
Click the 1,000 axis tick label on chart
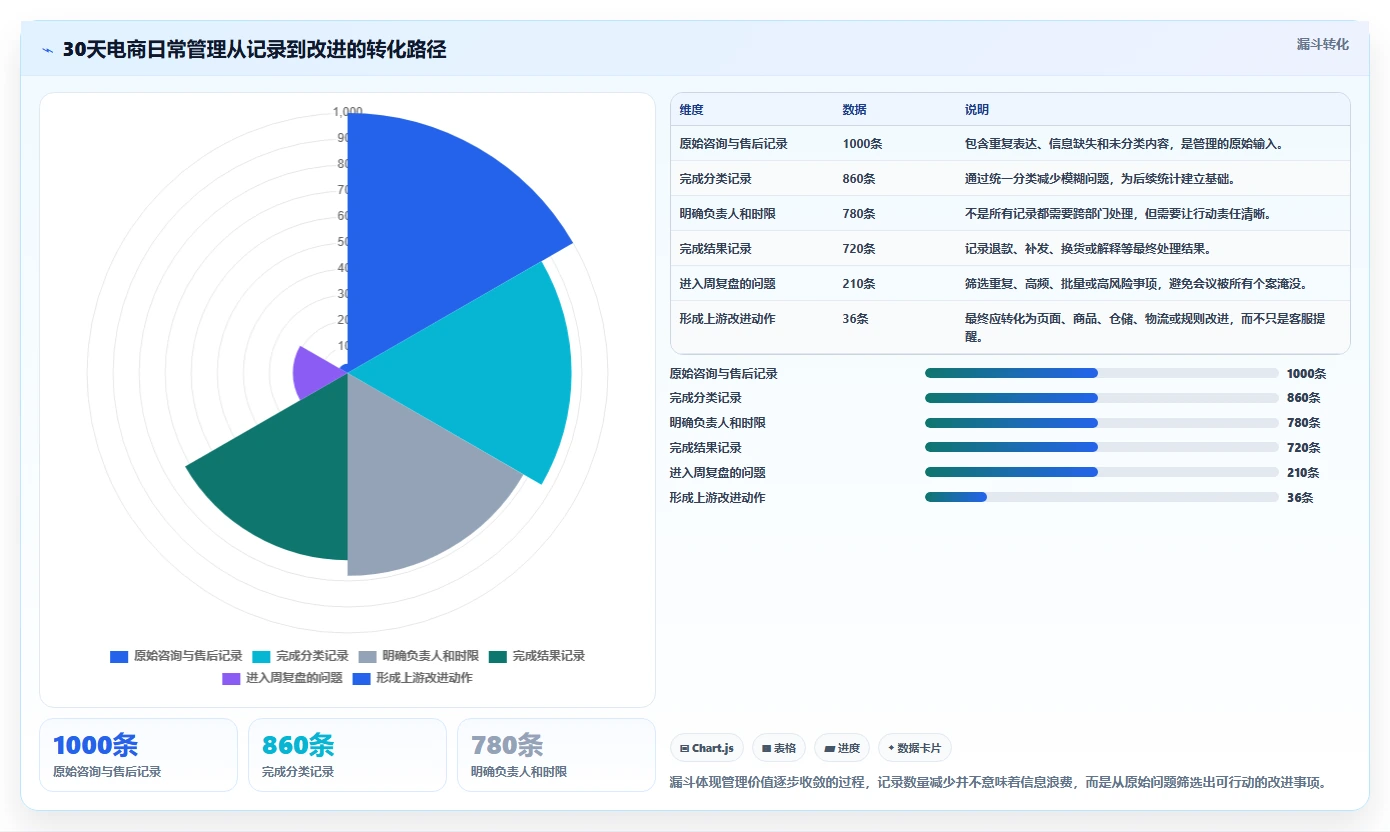[x=348, y=112]
